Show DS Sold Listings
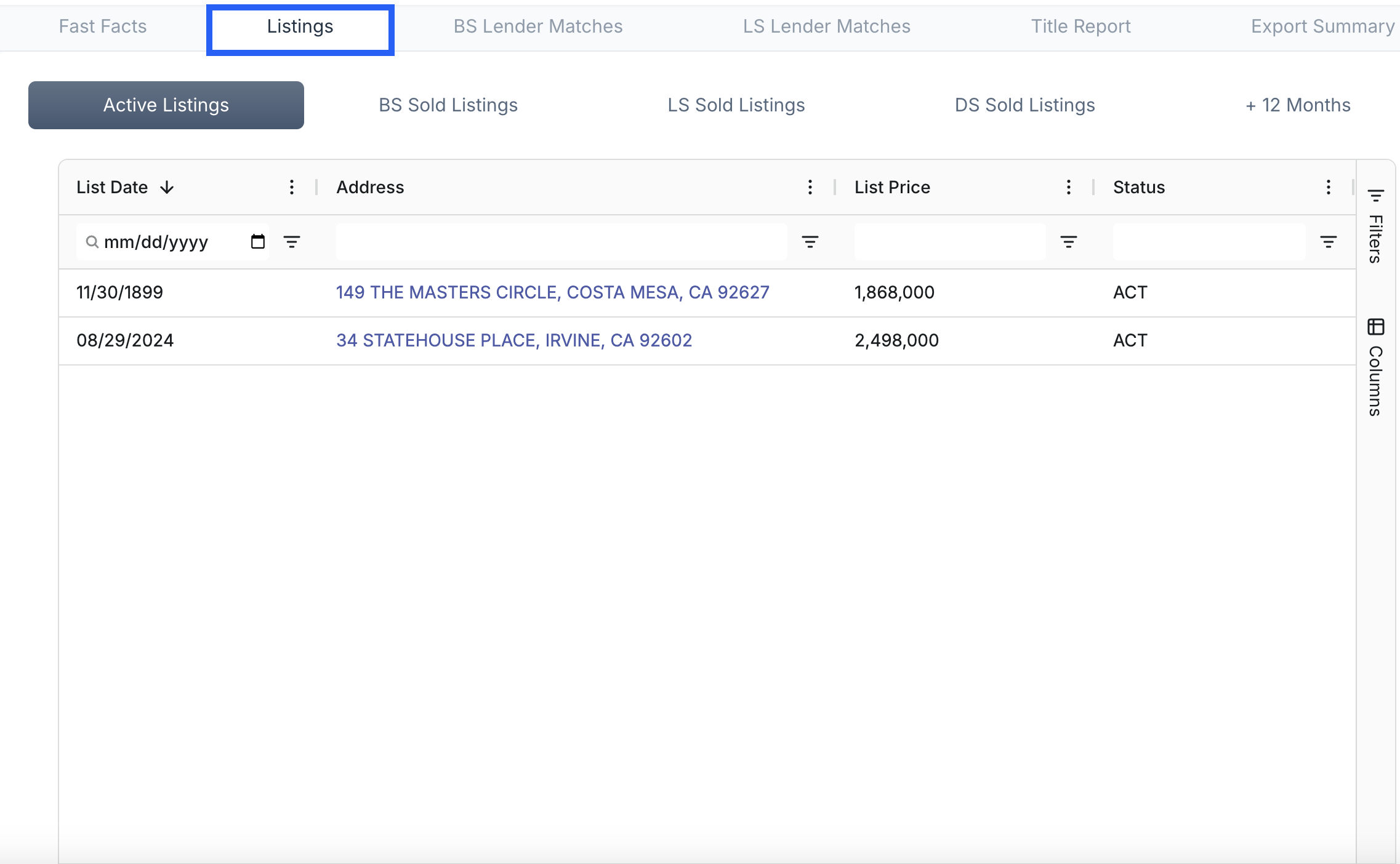Screen dimensions: 1400x864 pos(1025,105)
